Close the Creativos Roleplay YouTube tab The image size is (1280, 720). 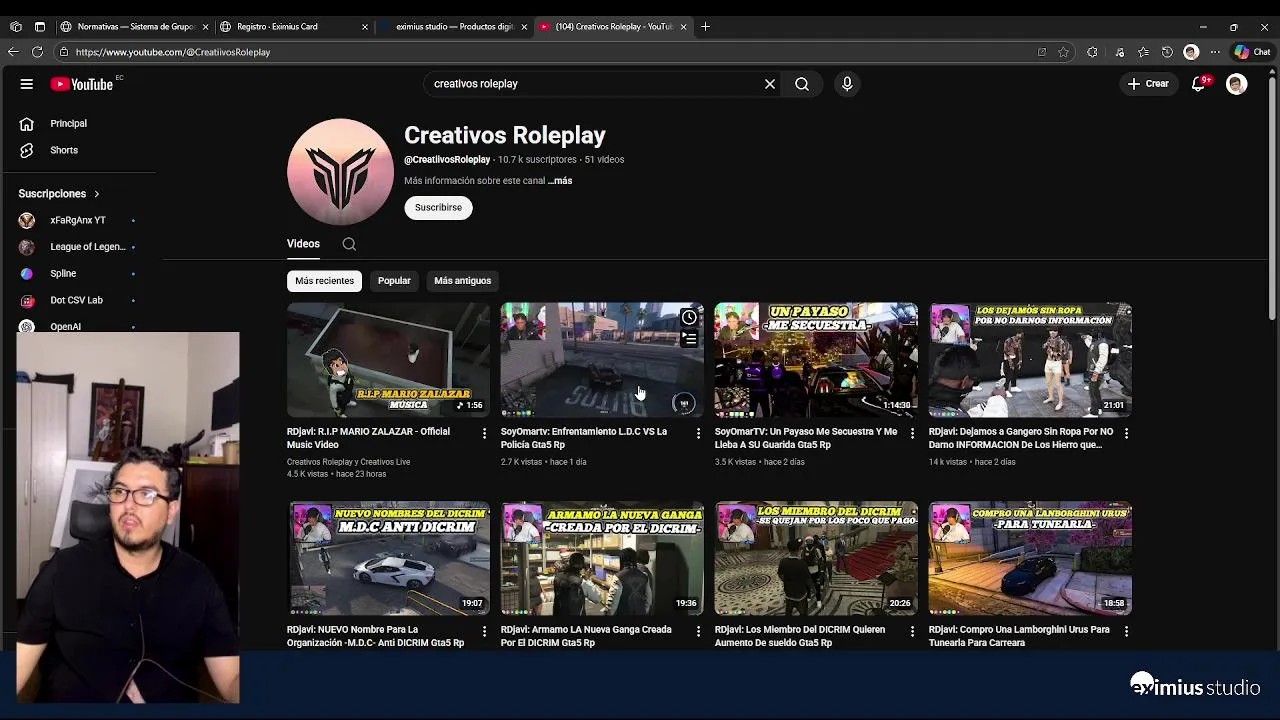pyautogui.click(x=684, y=27)
